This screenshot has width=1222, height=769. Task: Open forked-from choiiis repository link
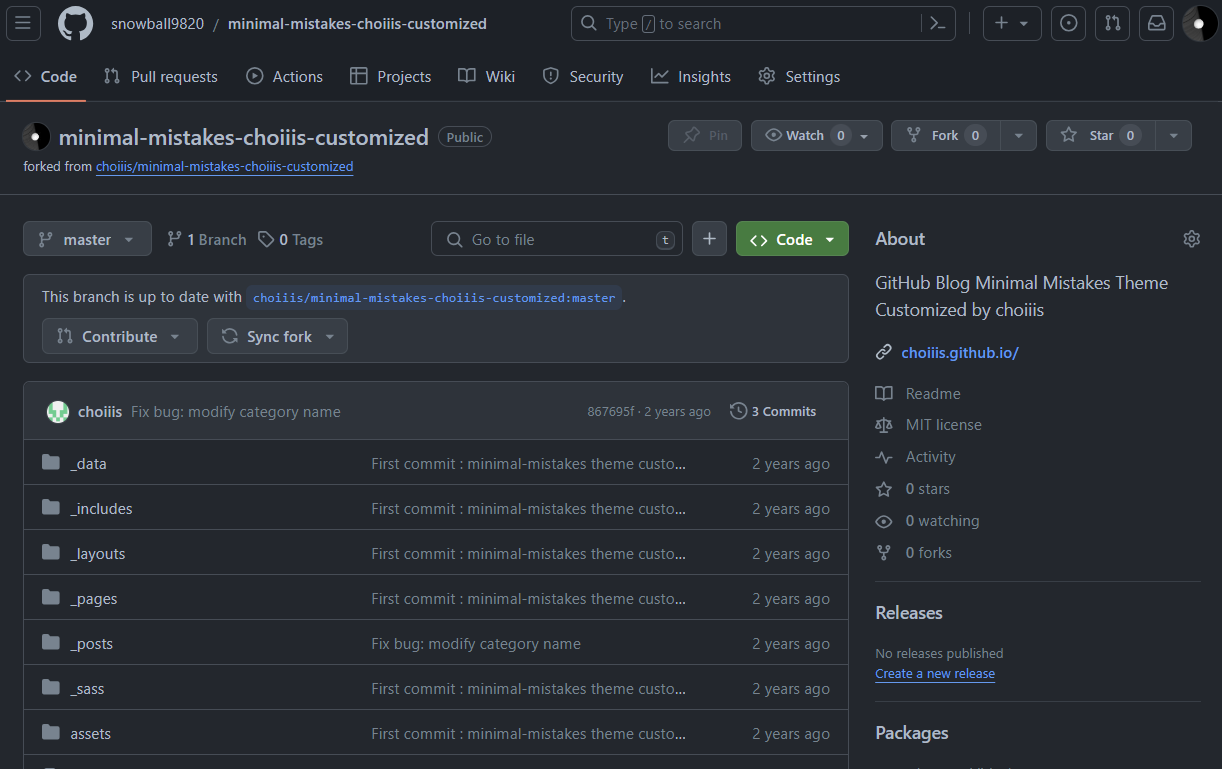coord(225,167)
